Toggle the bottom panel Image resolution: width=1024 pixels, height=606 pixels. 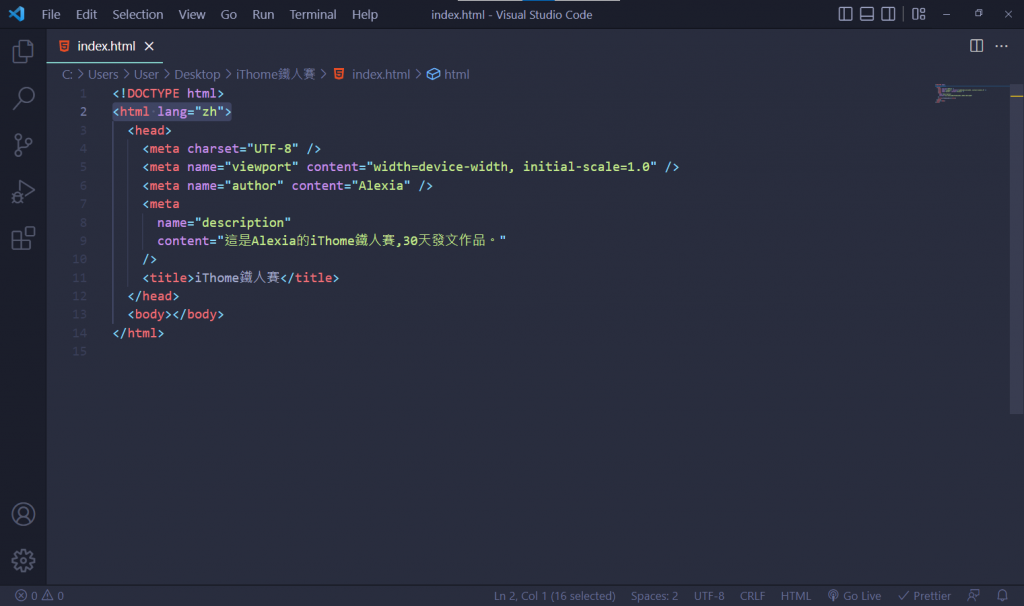[x=867, y=14]
